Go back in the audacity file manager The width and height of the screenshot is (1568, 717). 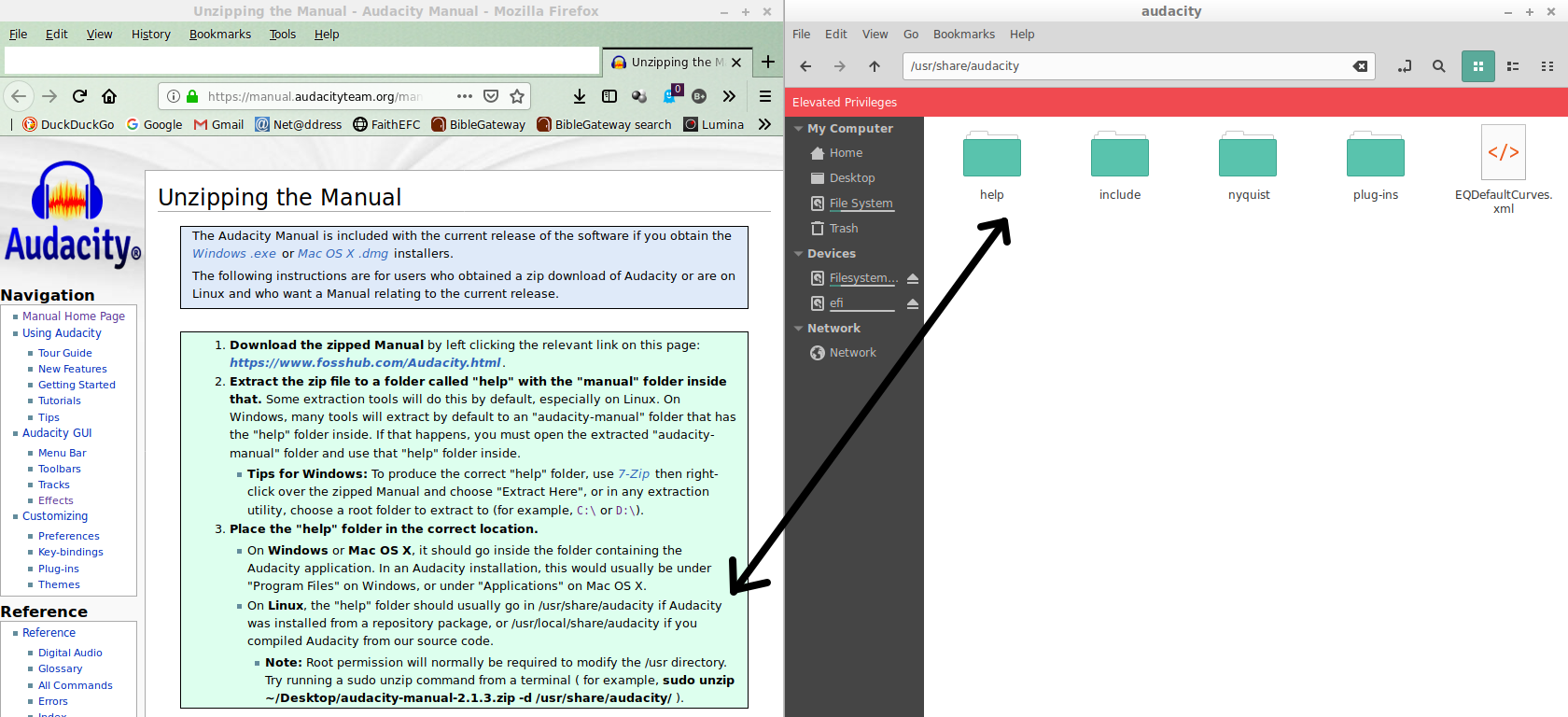pos(805,66)
